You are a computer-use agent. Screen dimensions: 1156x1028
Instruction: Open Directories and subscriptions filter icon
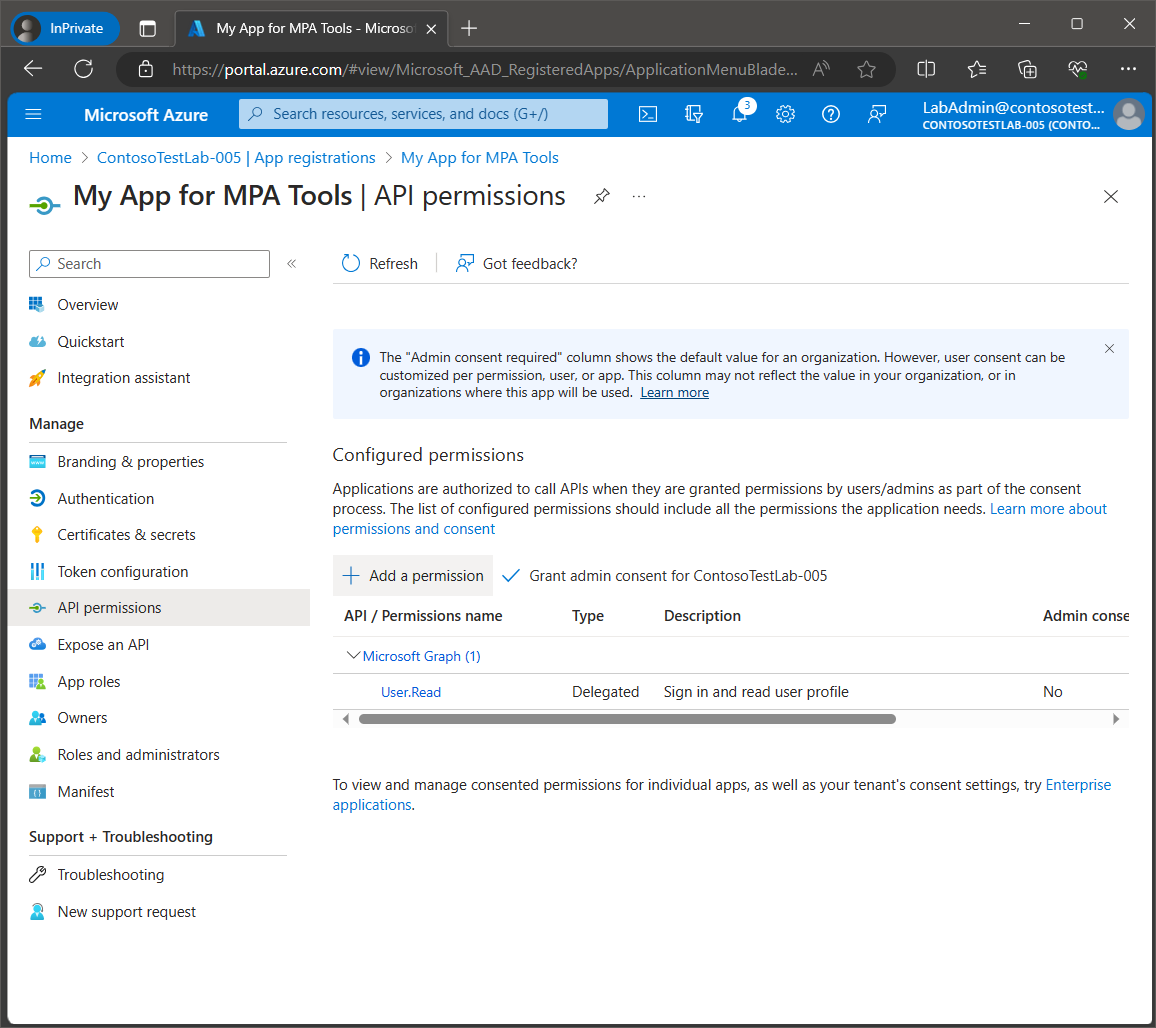tap(694, 114)
